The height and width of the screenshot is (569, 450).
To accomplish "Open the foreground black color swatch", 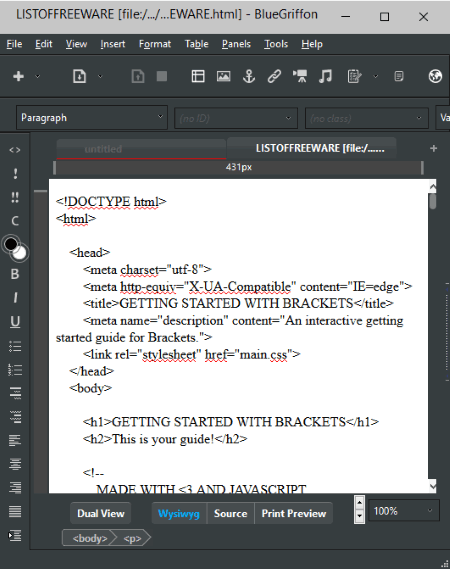I will (11, 244).
